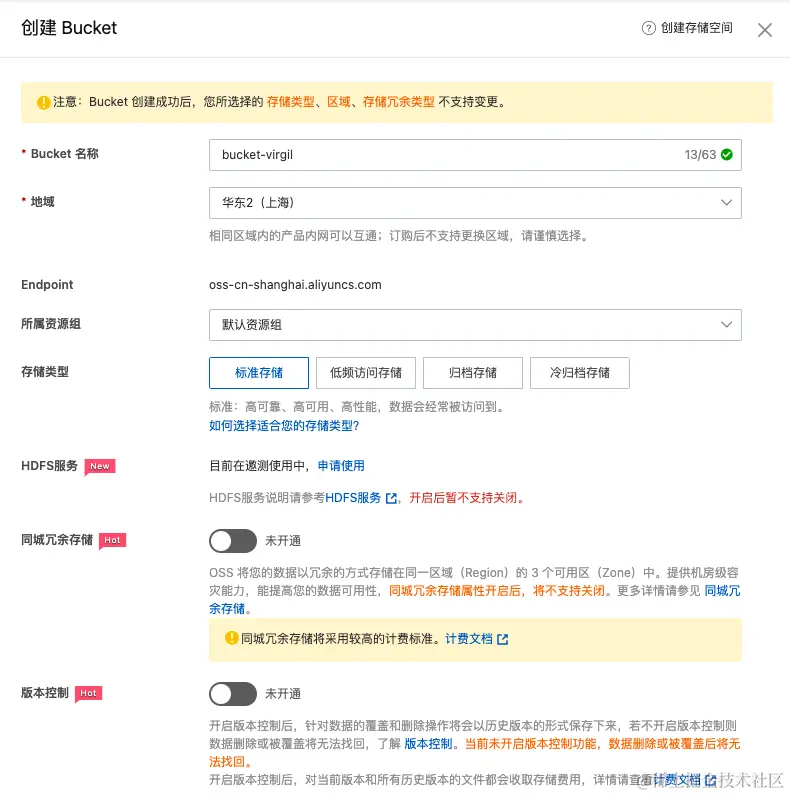Click the New badge beside HDFS服务

(100, 467)
